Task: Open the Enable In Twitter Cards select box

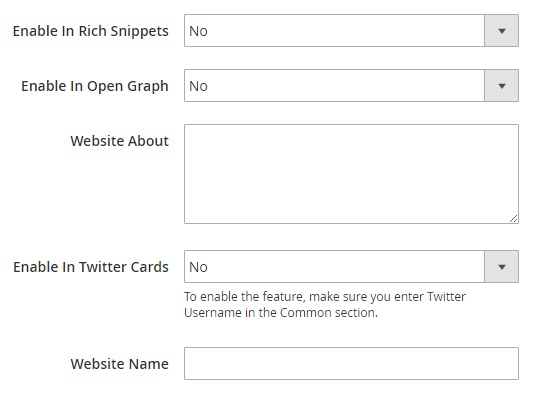Action: point(351,267)
